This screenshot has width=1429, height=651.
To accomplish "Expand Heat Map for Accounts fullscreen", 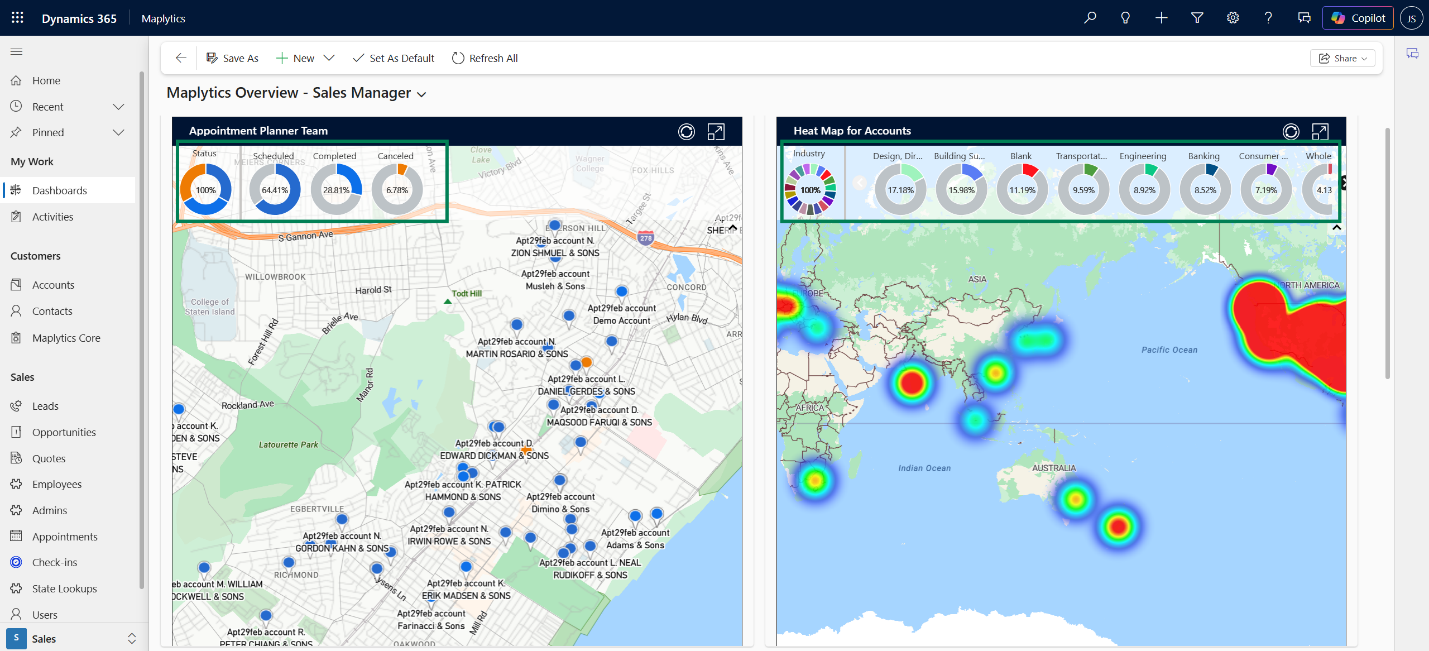I will click(1320, 131).
